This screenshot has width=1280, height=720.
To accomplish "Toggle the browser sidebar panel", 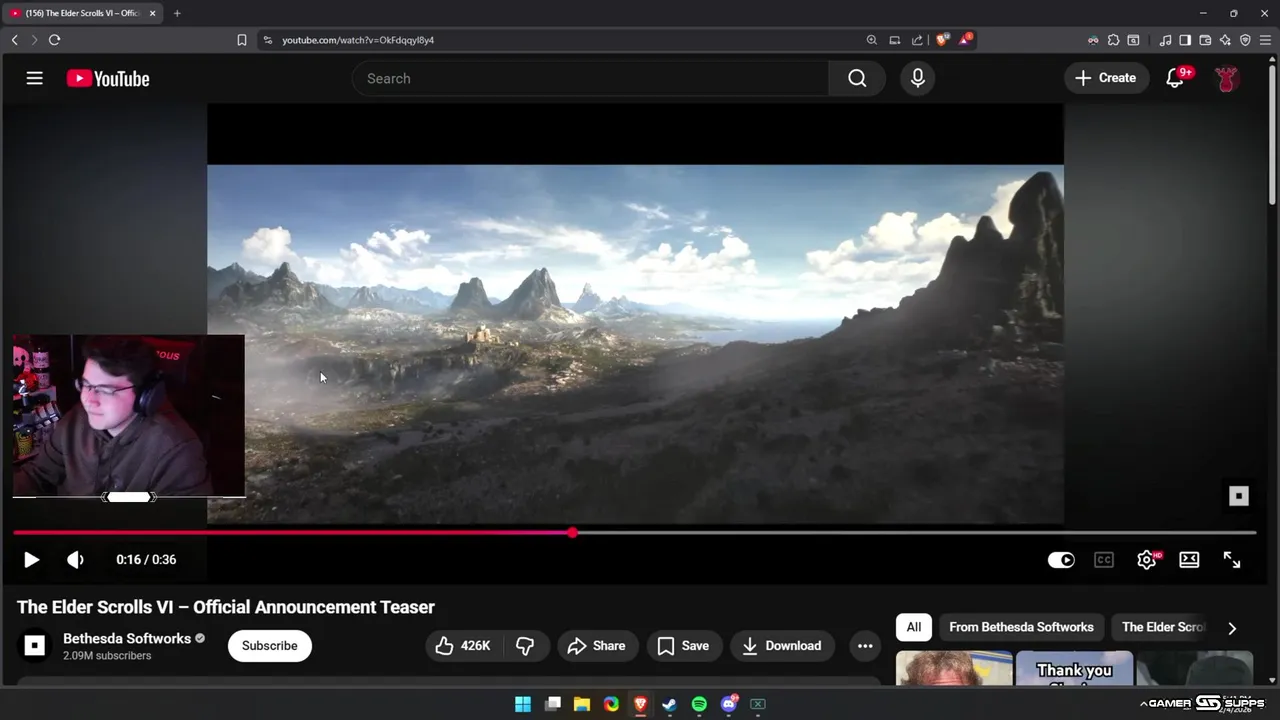I will [1185, 40].
